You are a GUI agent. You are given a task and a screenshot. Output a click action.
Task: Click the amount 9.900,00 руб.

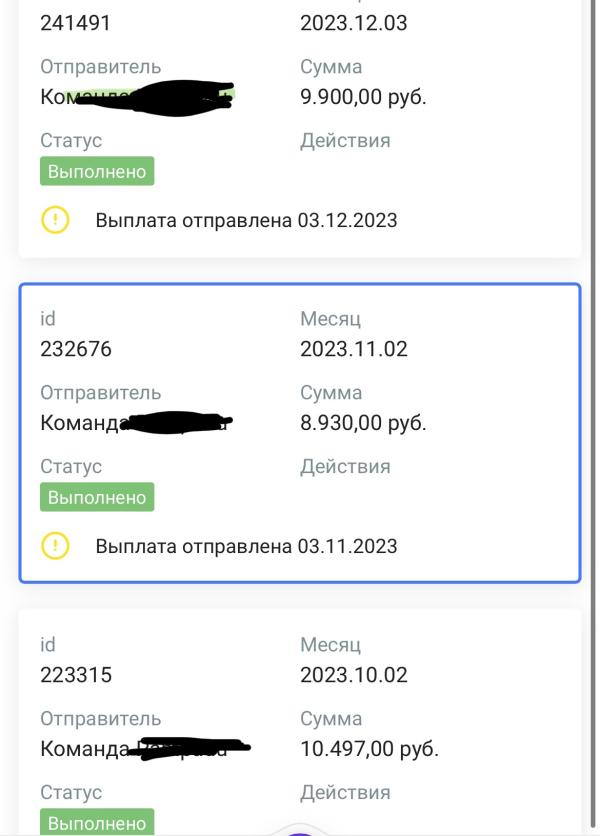point(363,97)
